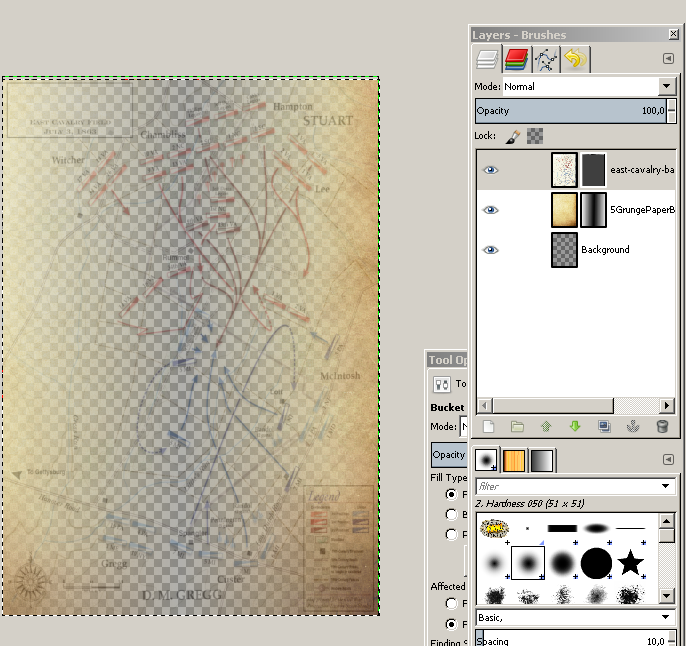Toggle lock alpha channel checkerboard icon
686x646 pixels.
tap(535, 135)
